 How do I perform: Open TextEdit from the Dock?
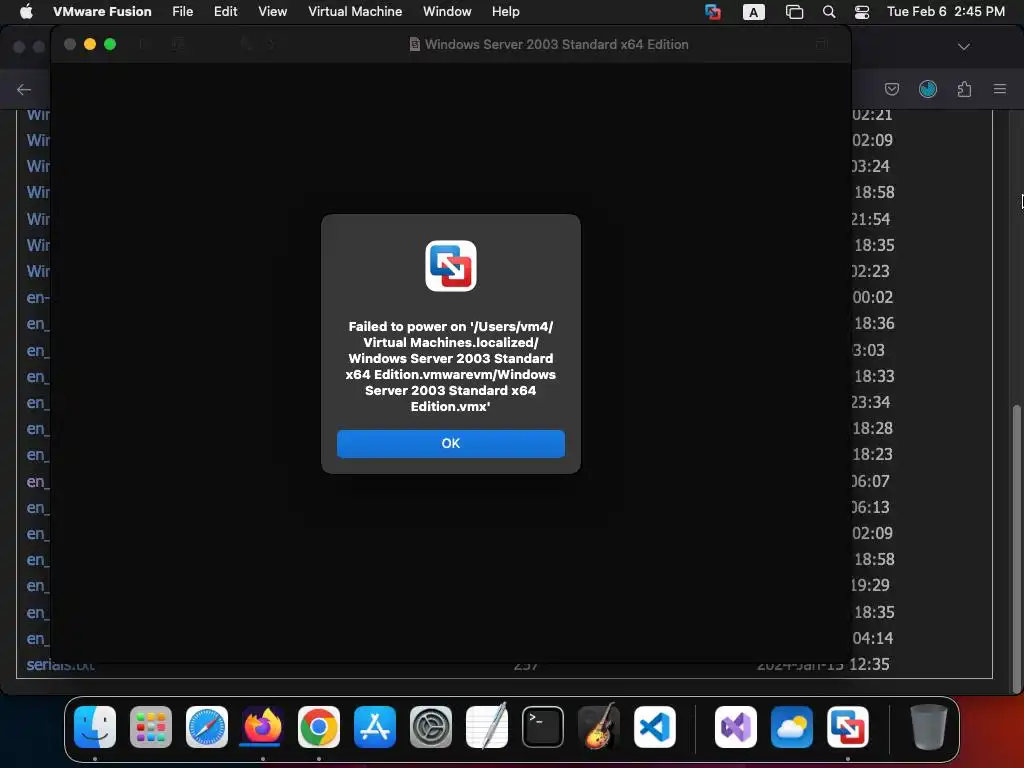pyautogui.click(x=487, y=727)
